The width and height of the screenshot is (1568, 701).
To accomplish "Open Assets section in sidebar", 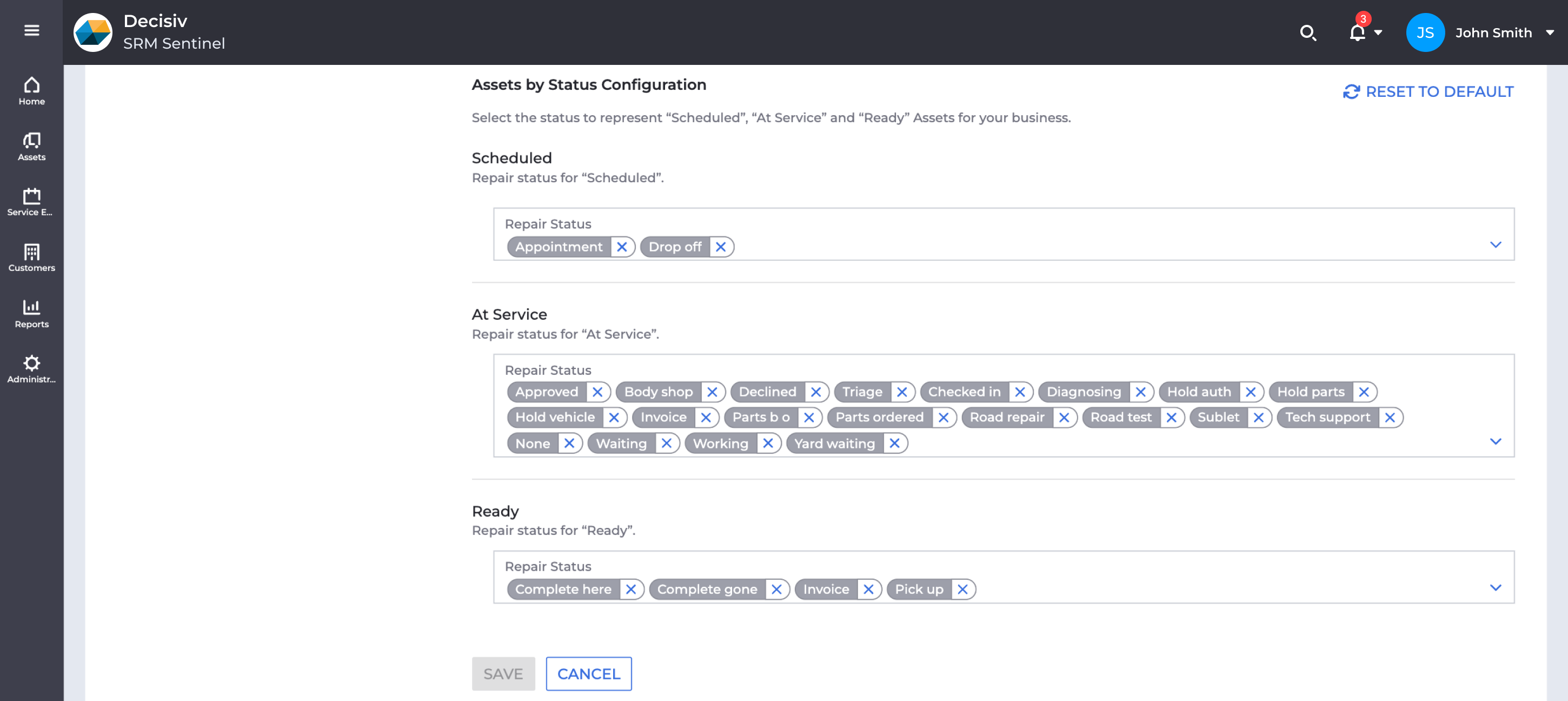I will pos(32,146).
